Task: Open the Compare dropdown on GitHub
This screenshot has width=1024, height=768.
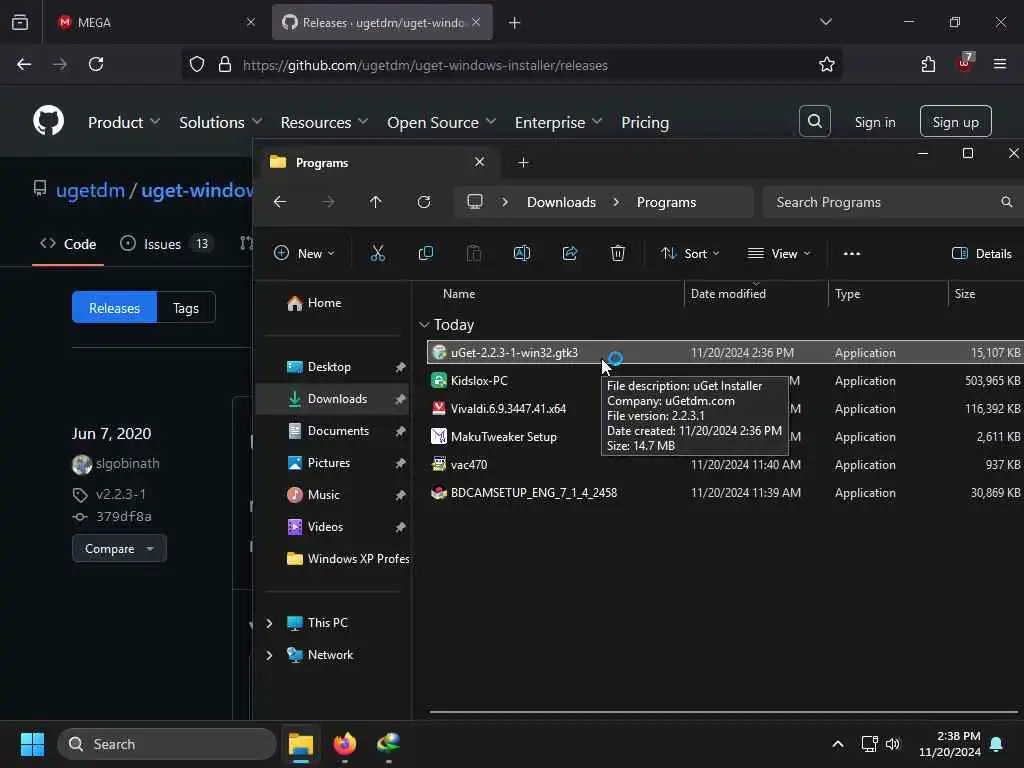Action: click(120, 549)
